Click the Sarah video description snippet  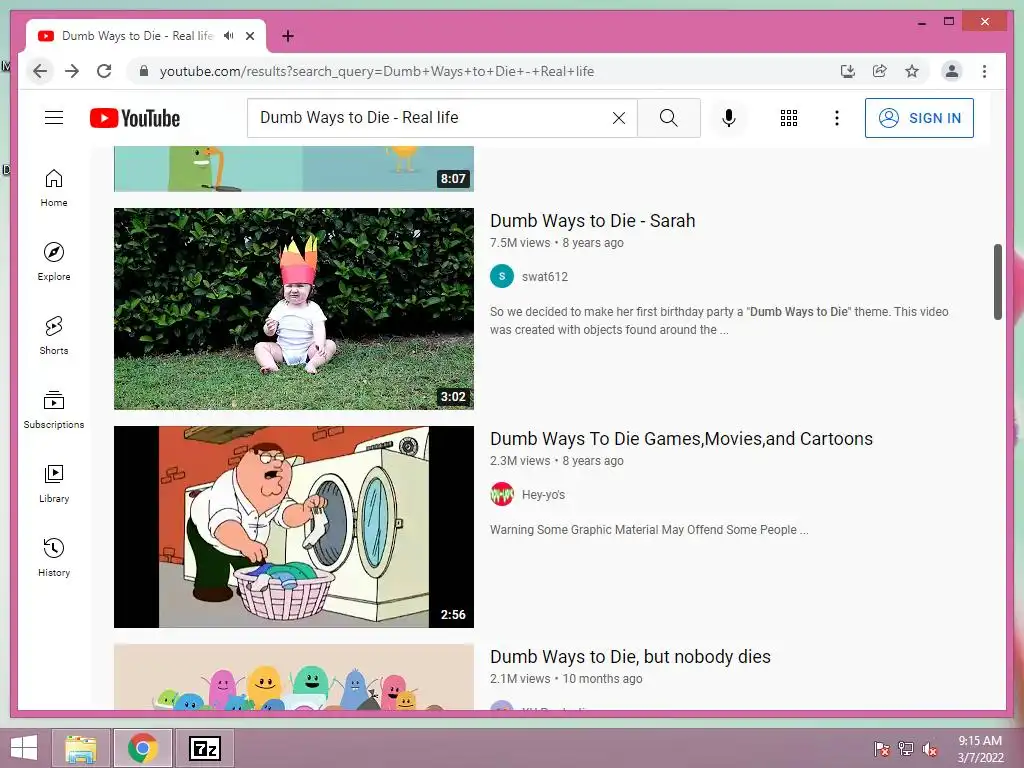(719, 321)
